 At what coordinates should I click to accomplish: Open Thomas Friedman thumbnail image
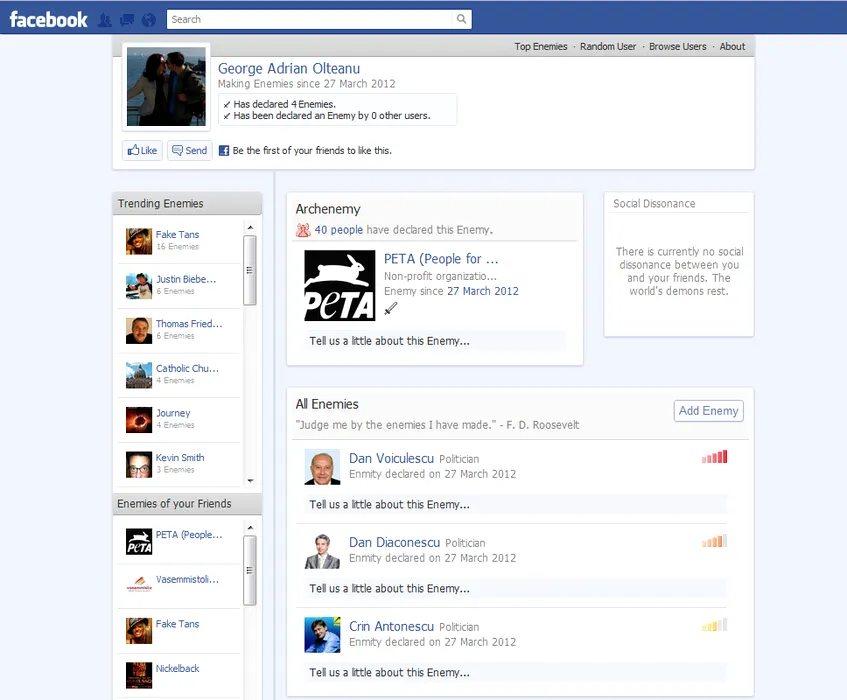[139, 331]
